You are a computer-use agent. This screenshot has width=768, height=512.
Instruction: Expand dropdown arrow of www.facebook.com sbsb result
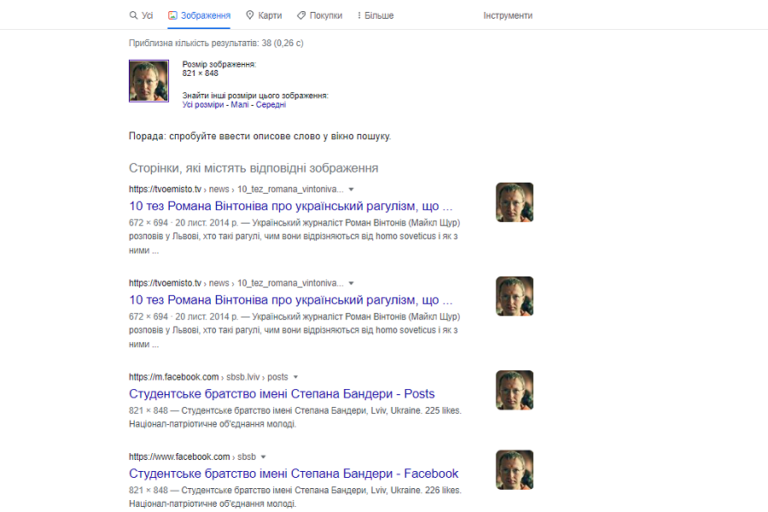click(264, 457)
